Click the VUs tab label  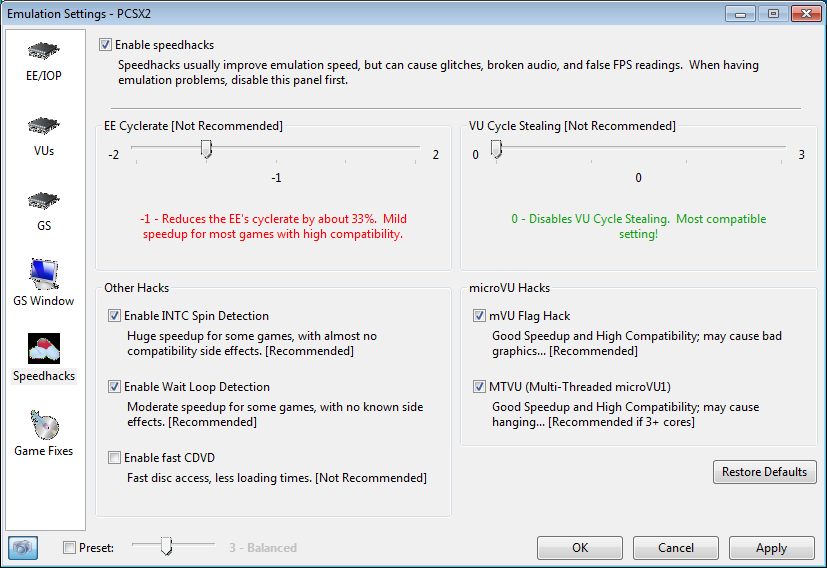(44, 151)
